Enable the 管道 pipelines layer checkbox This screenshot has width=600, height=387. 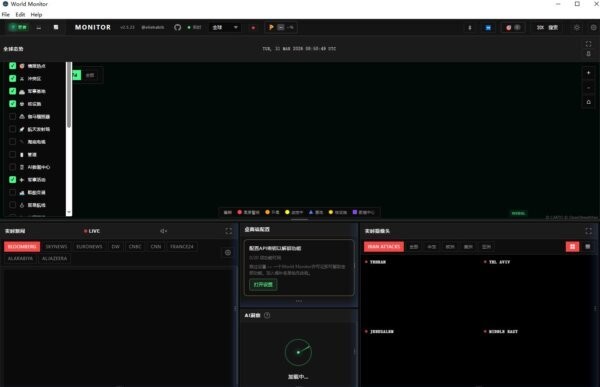coord(13,154)
